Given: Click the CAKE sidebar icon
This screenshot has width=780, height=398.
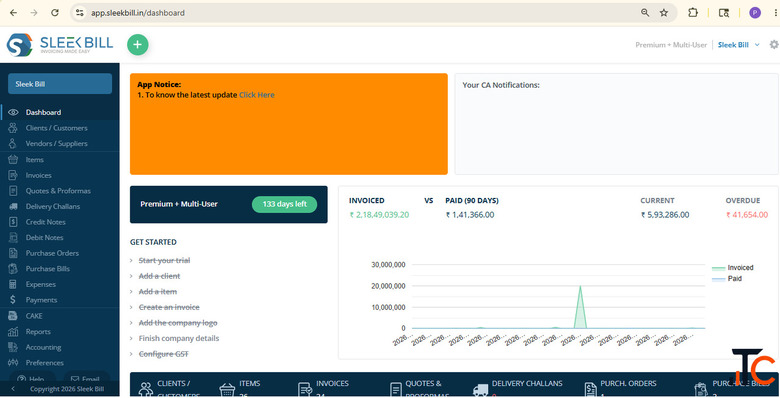Looking at the screenshot, I should point(13,316).
